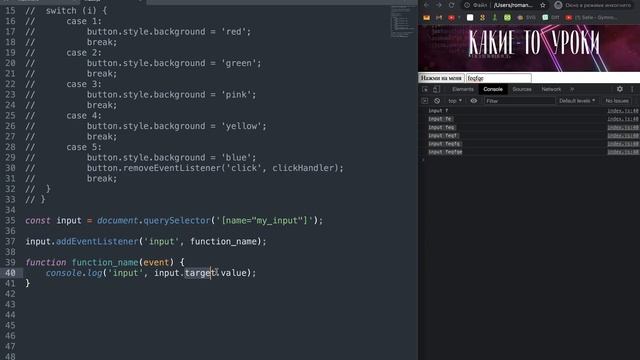Open the first red YouTube bookmark
This screenshot has width=640, height=360.
tap(451, 18)
